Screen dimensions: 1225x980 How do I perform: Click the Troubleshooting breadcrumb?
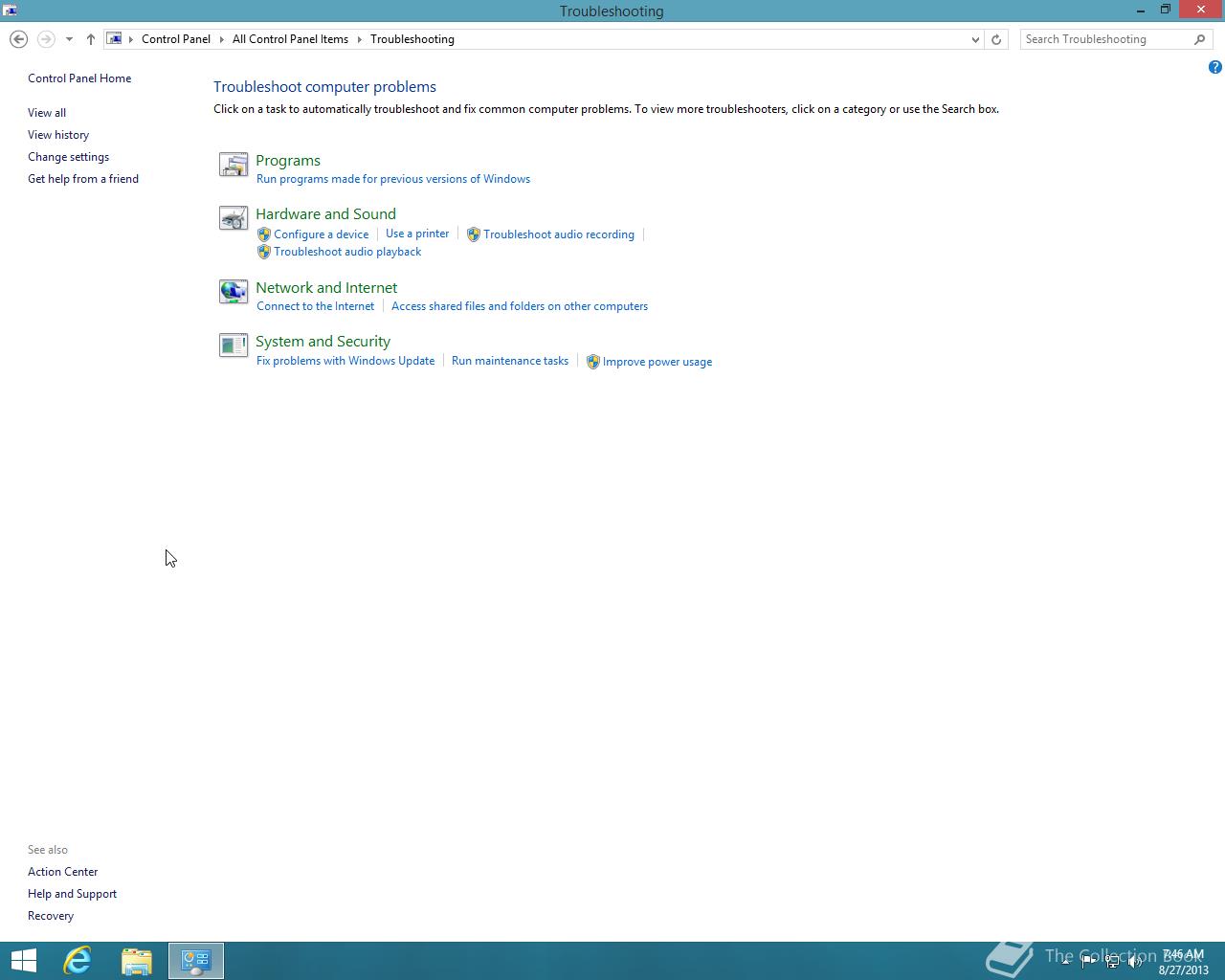pyautogui.click(x=412, y=39)
